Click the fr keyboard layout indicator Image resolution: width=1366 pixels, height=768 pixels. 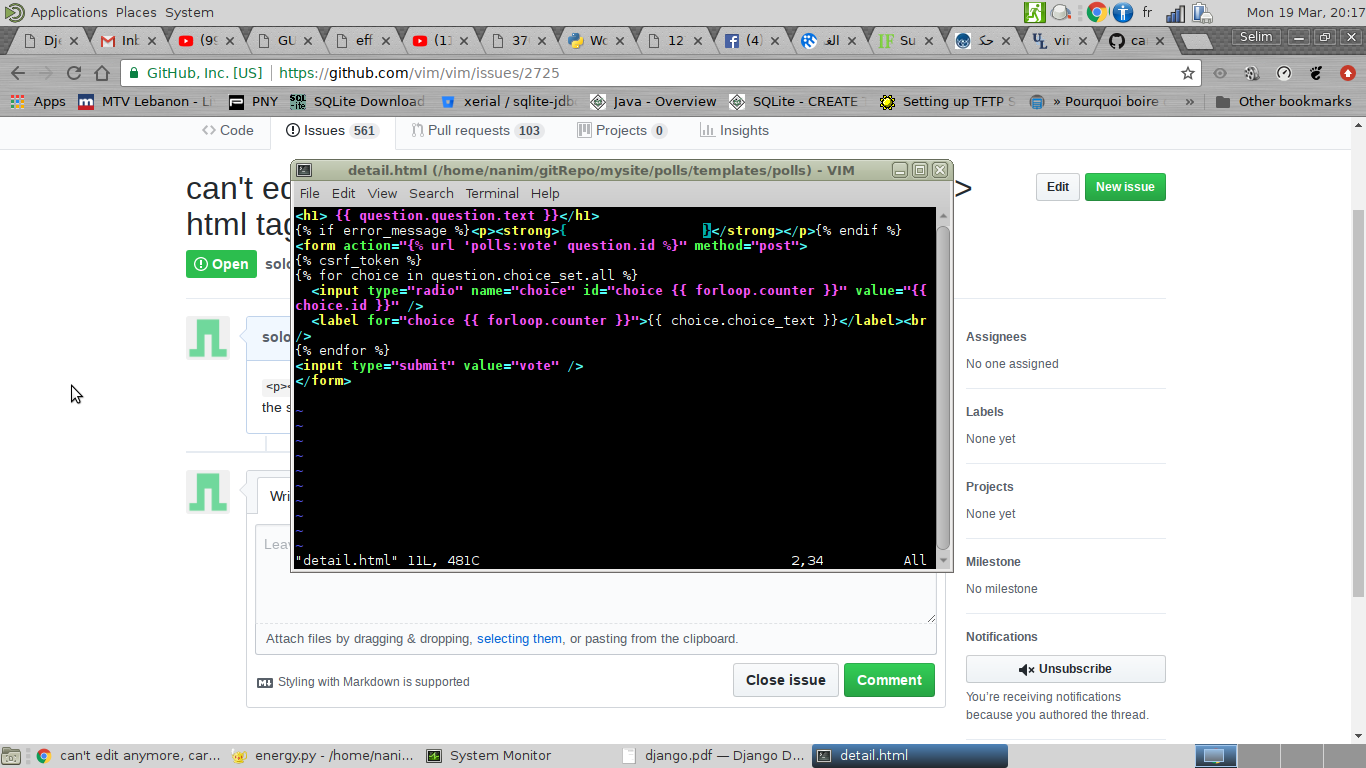point(1148,12)
